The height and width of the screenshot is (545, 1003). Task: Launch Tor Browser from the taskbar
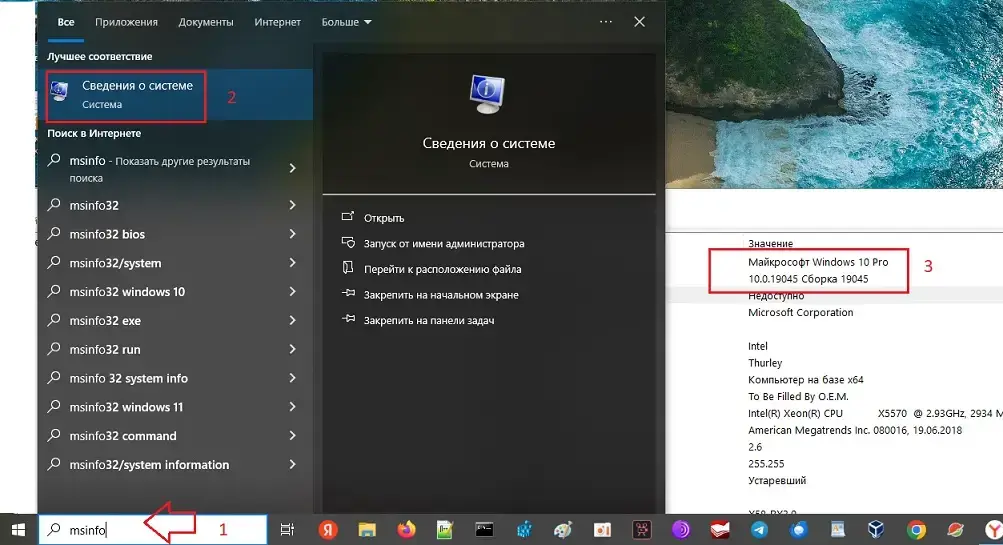[x=681, y=530]
